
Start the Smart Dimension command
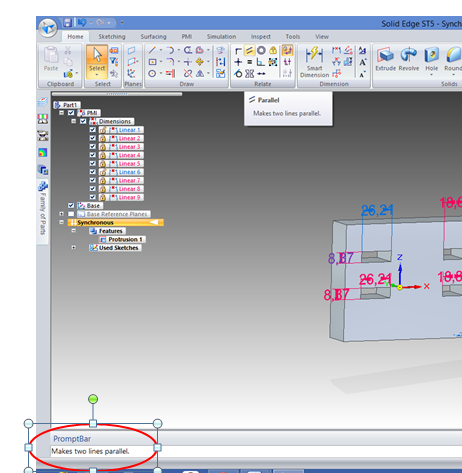click(x=314, y=62)
